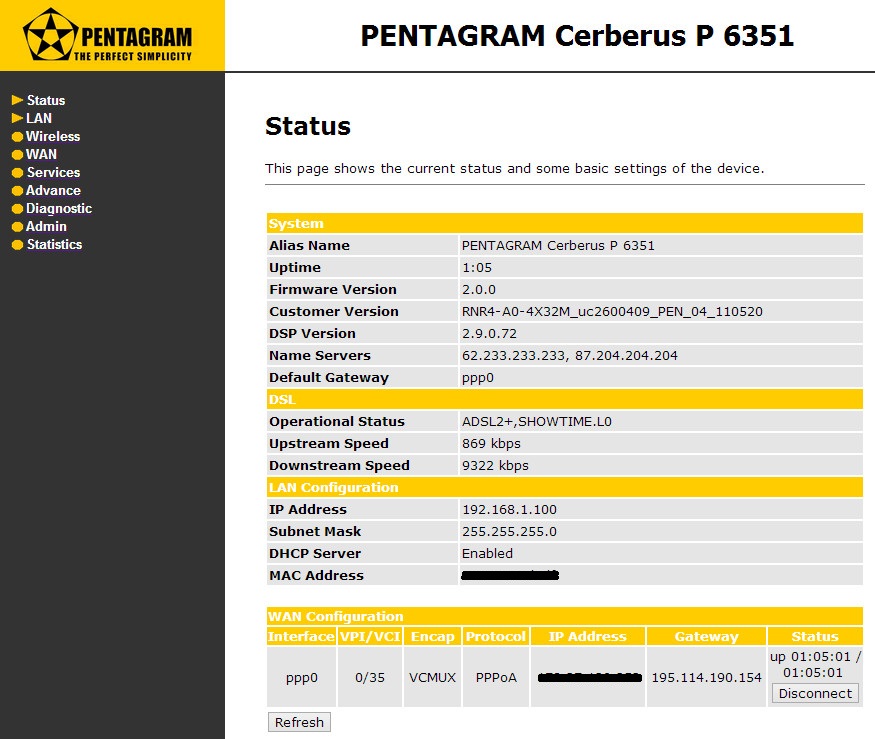This screenshot has width=875, height=739.
Task: Click the PENTAGRAM Cerberus P 6351 page title
Action: click(577, 36)
